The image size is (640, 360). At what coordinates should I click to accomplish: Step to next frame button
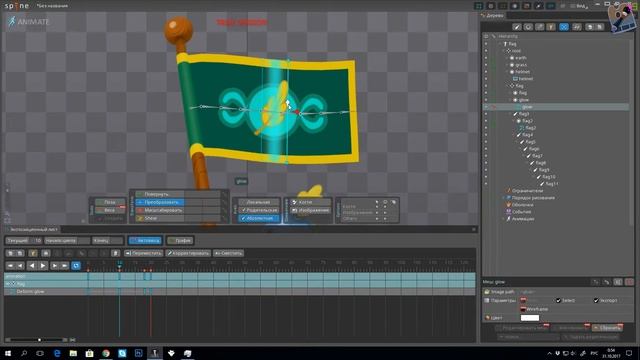click(55, 266)
